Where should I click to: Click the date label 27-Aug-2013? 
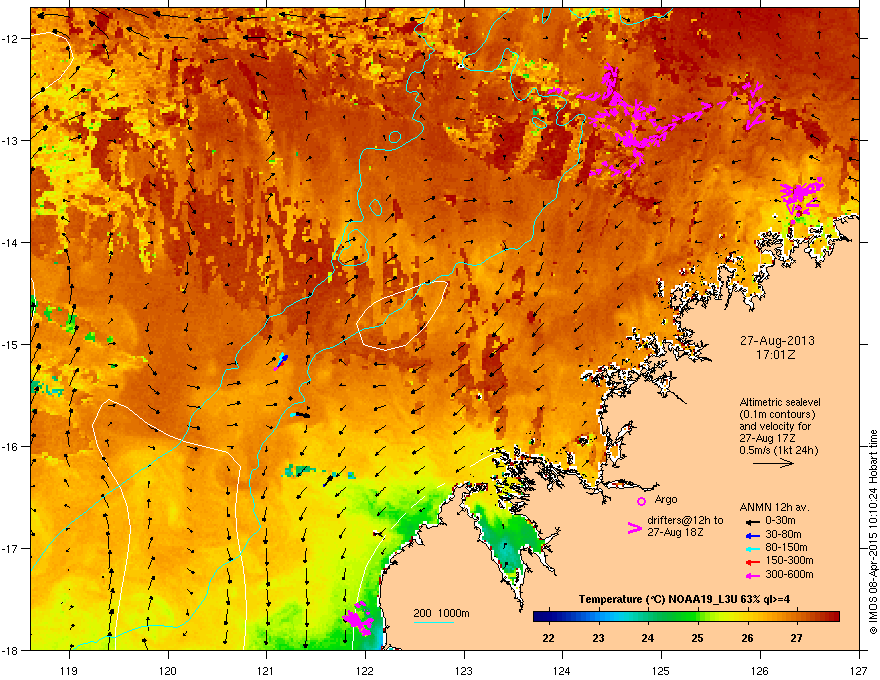777,341
